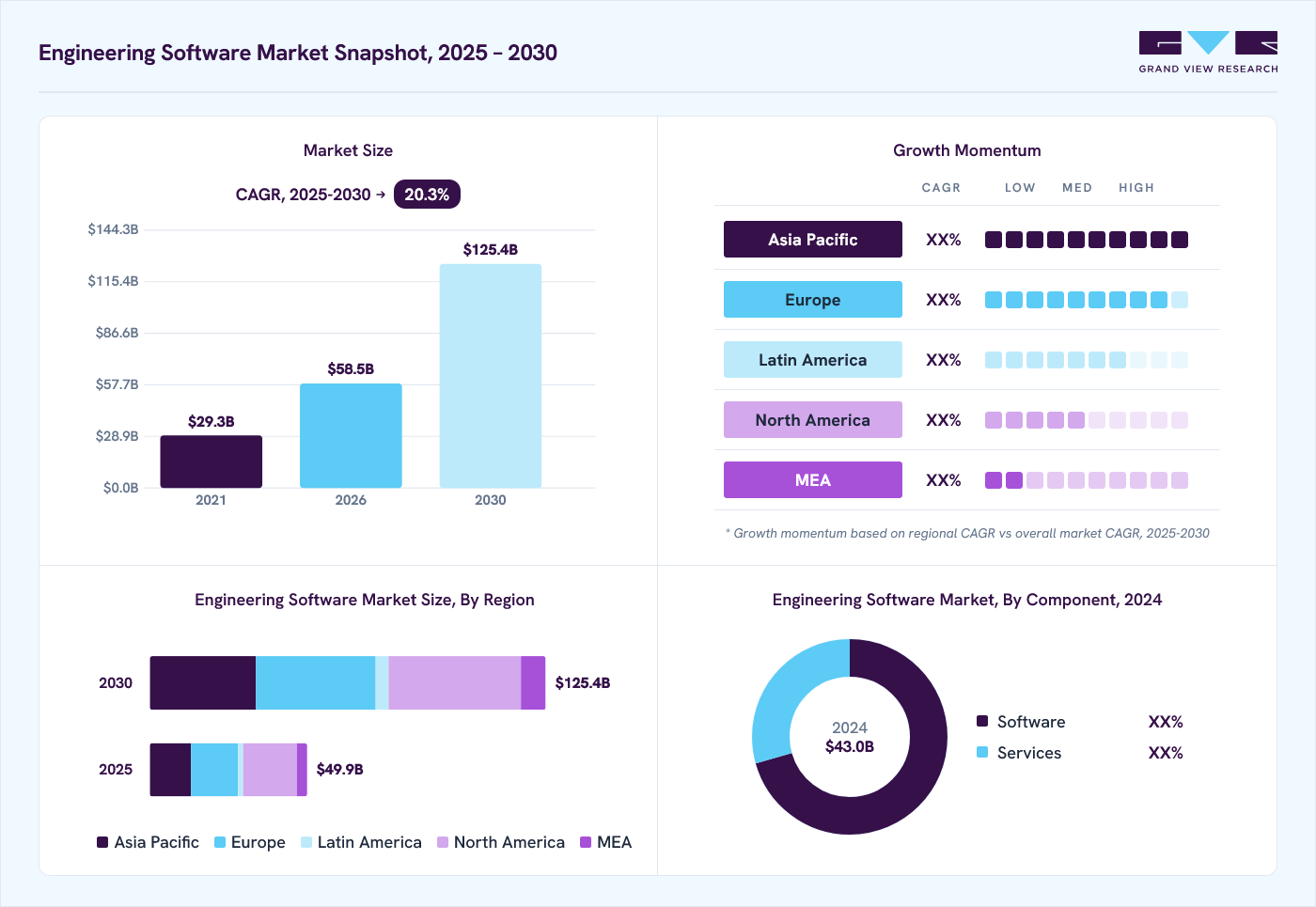Click Asia Pacific segment of 2025 stacked bar
Image resolution: width=1316 pixels, height=907 pixels.
coord(170,770)
